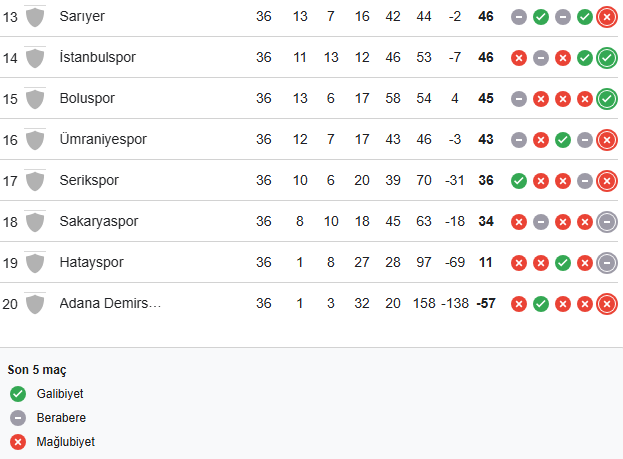Open Boluspor's most recent win icon

[606, 99]
